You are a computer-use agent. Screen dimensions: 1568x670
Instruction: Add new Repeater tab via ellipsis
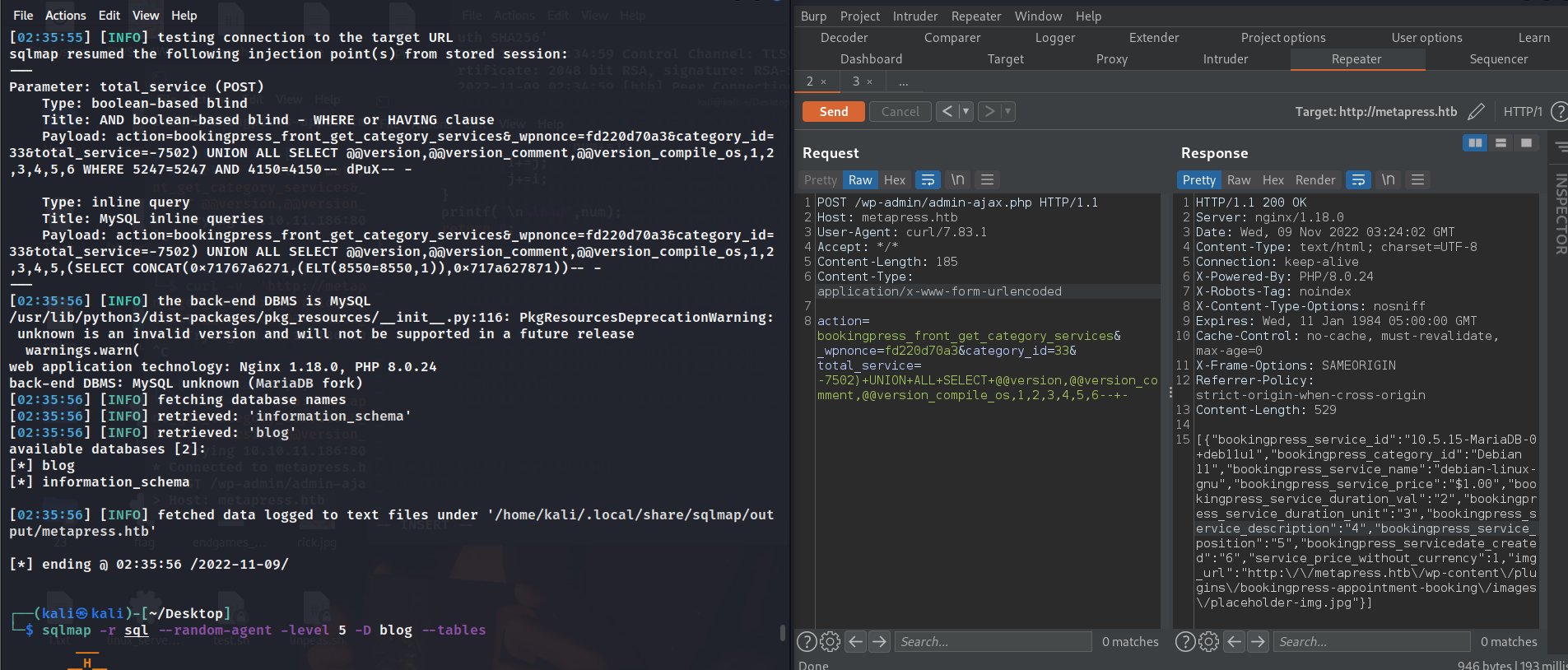[903, 82]
